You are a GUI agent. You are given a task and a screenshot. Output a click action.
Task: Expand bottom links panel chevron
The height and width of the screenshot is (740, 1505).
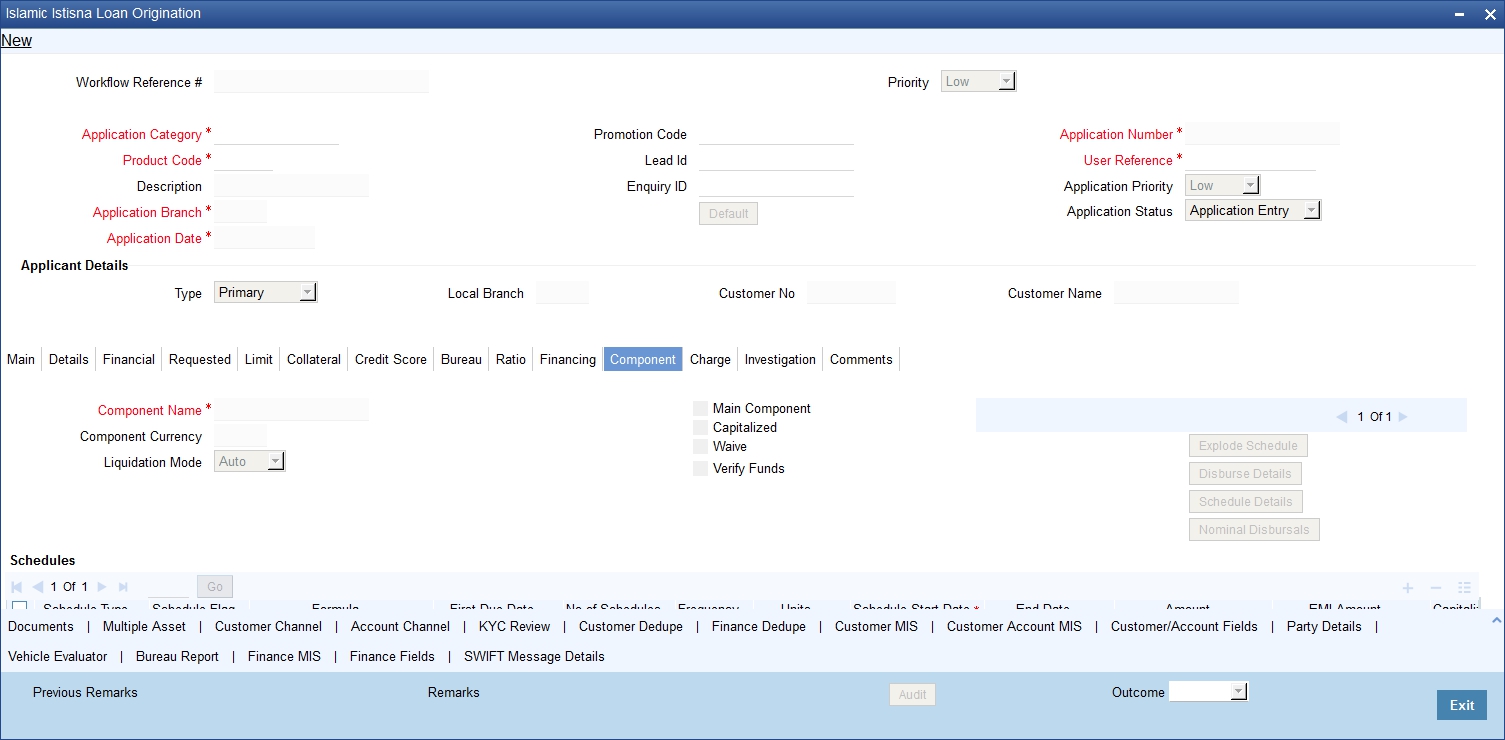(x=1496, y=621)
